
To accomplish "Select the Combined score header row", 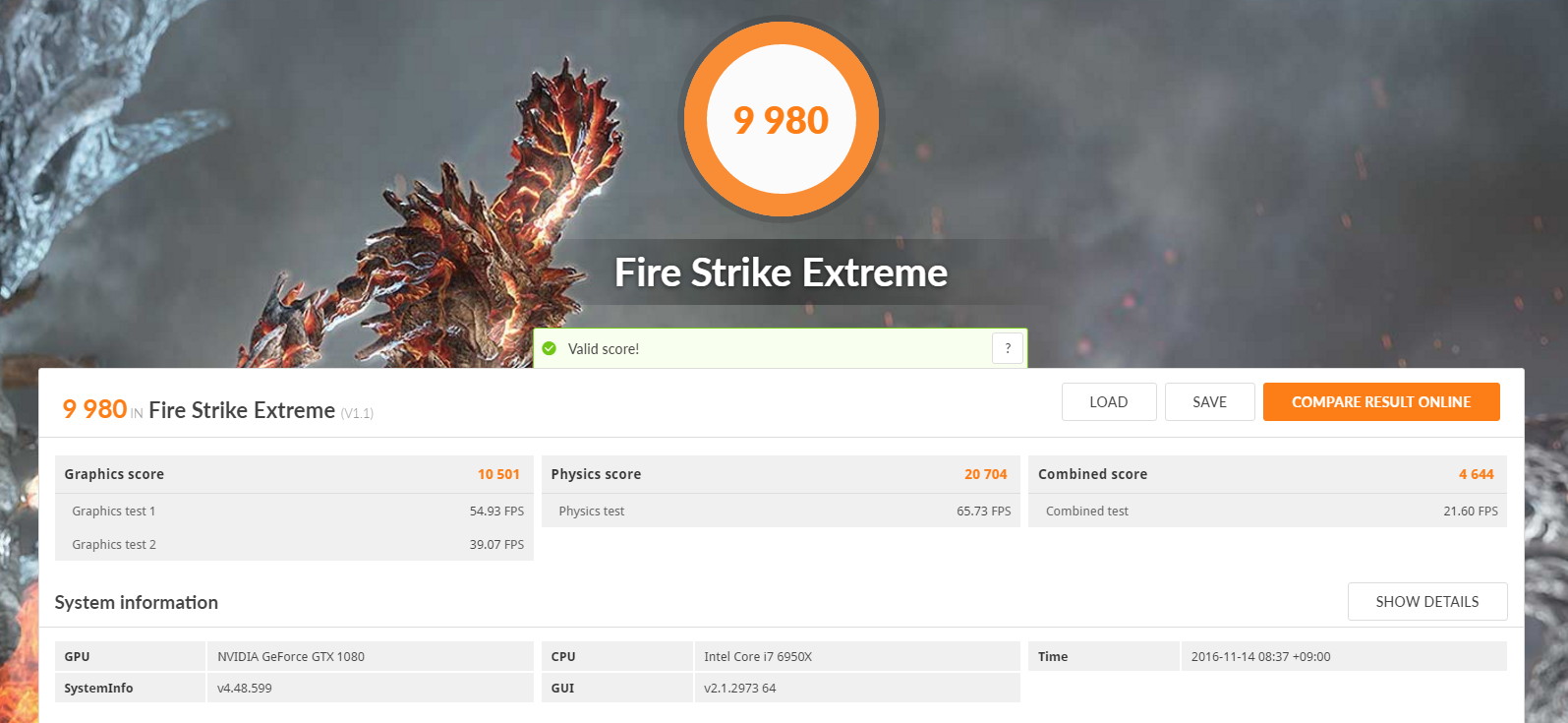I will (1267, 474).
